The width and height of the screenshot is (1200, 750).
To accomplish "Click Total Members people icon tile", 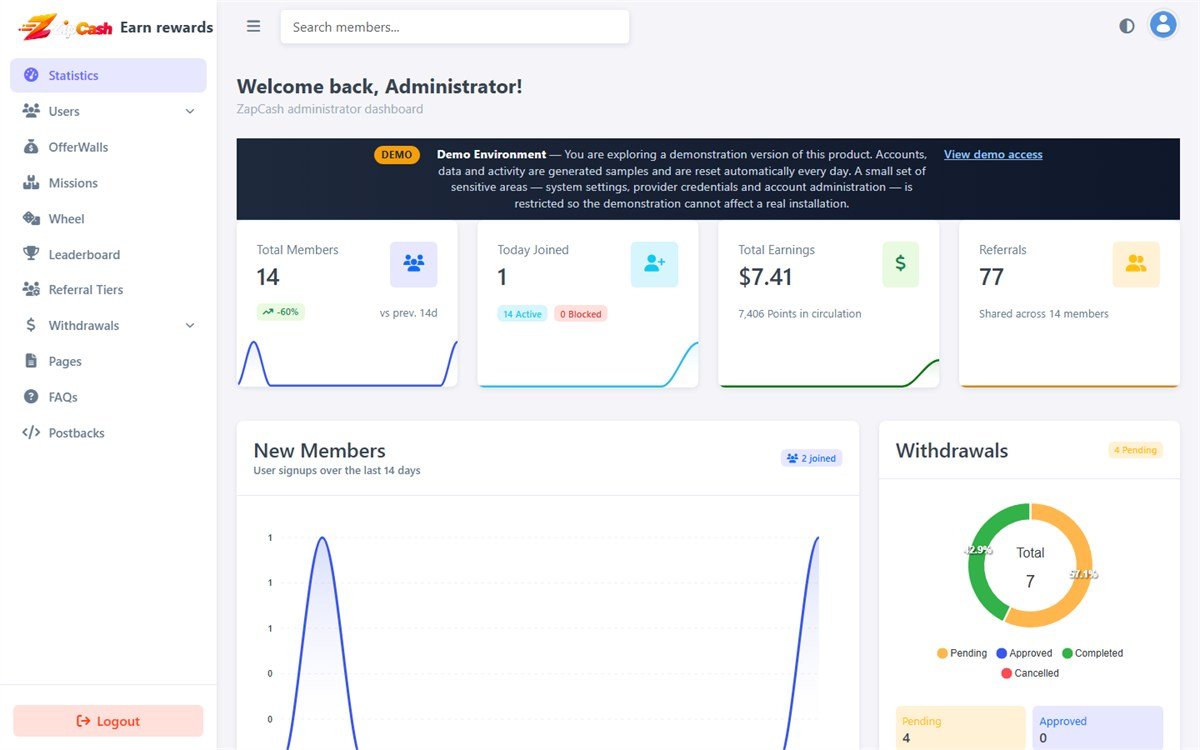I will (414, 264).
